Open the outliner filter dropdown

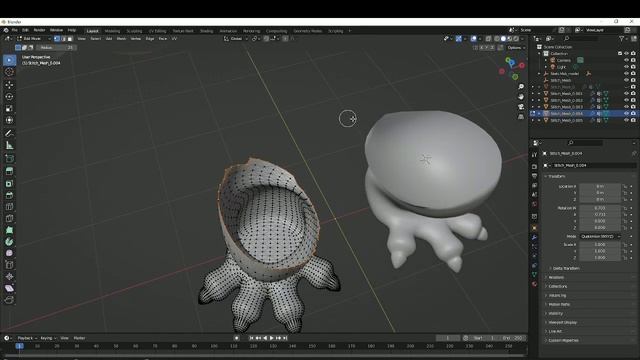[623, 38]
